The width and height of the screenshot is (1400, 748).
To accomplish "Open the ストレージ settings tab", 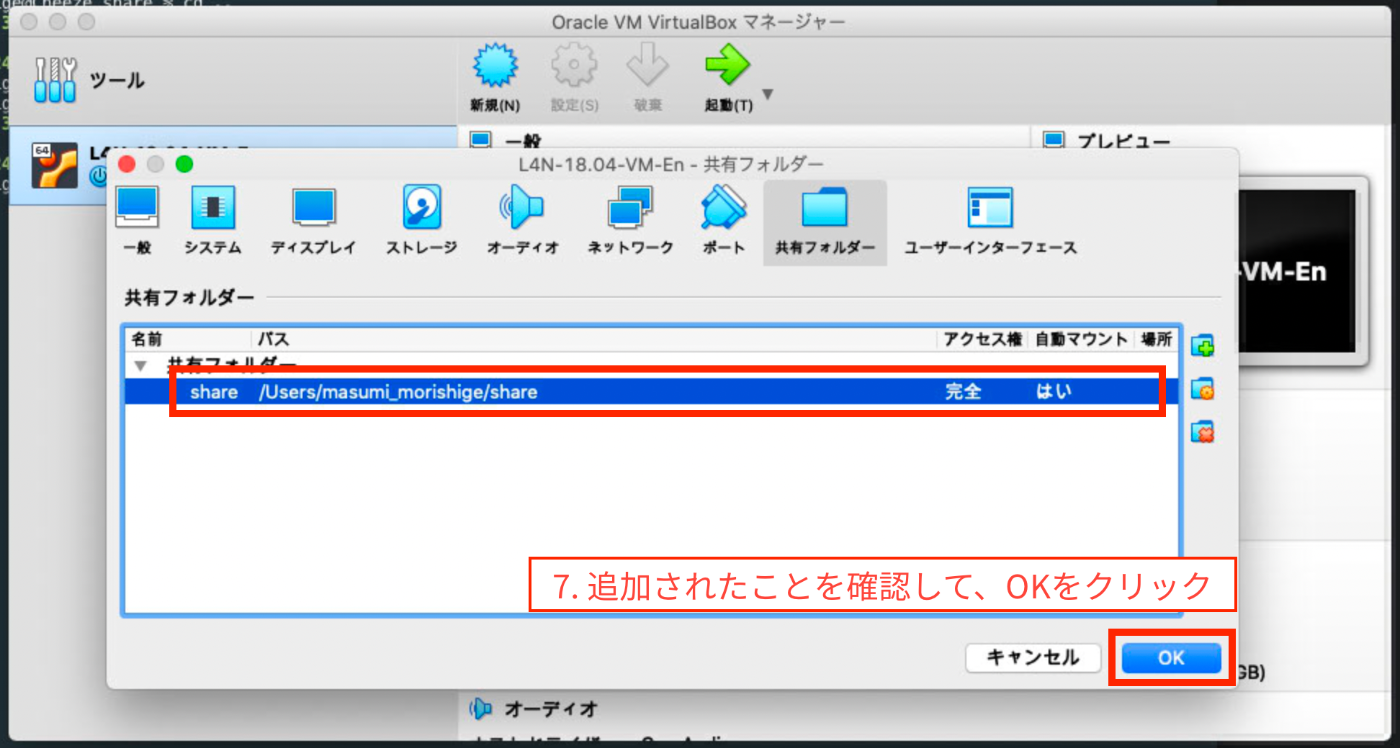I will click(421, 221).
